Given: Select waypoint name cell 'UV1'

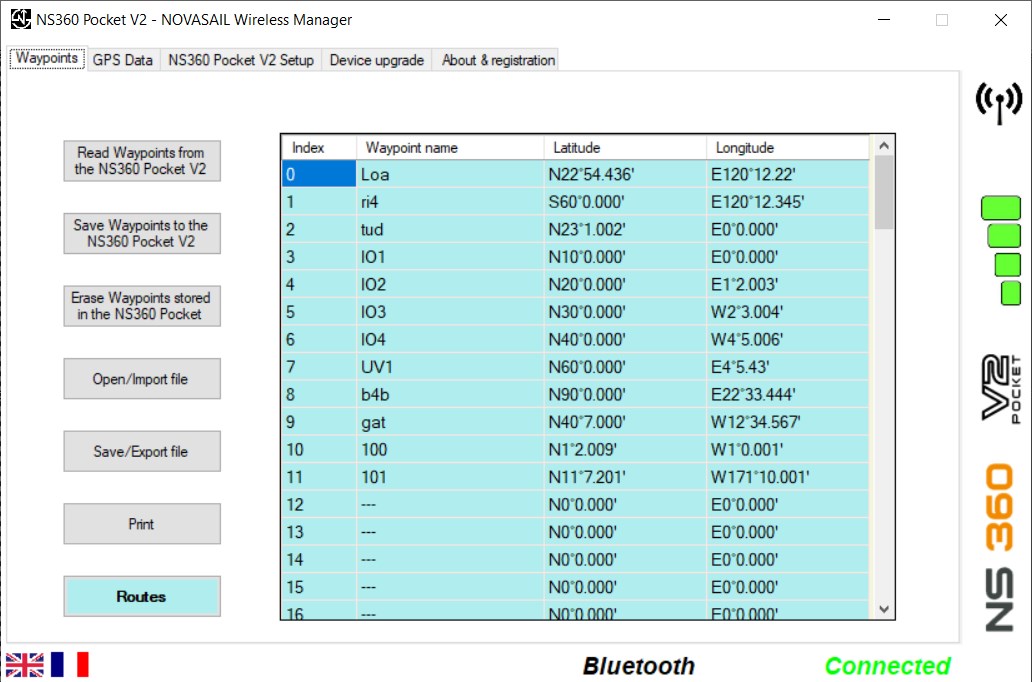Looking at the screenshot, I should (450, 367).
